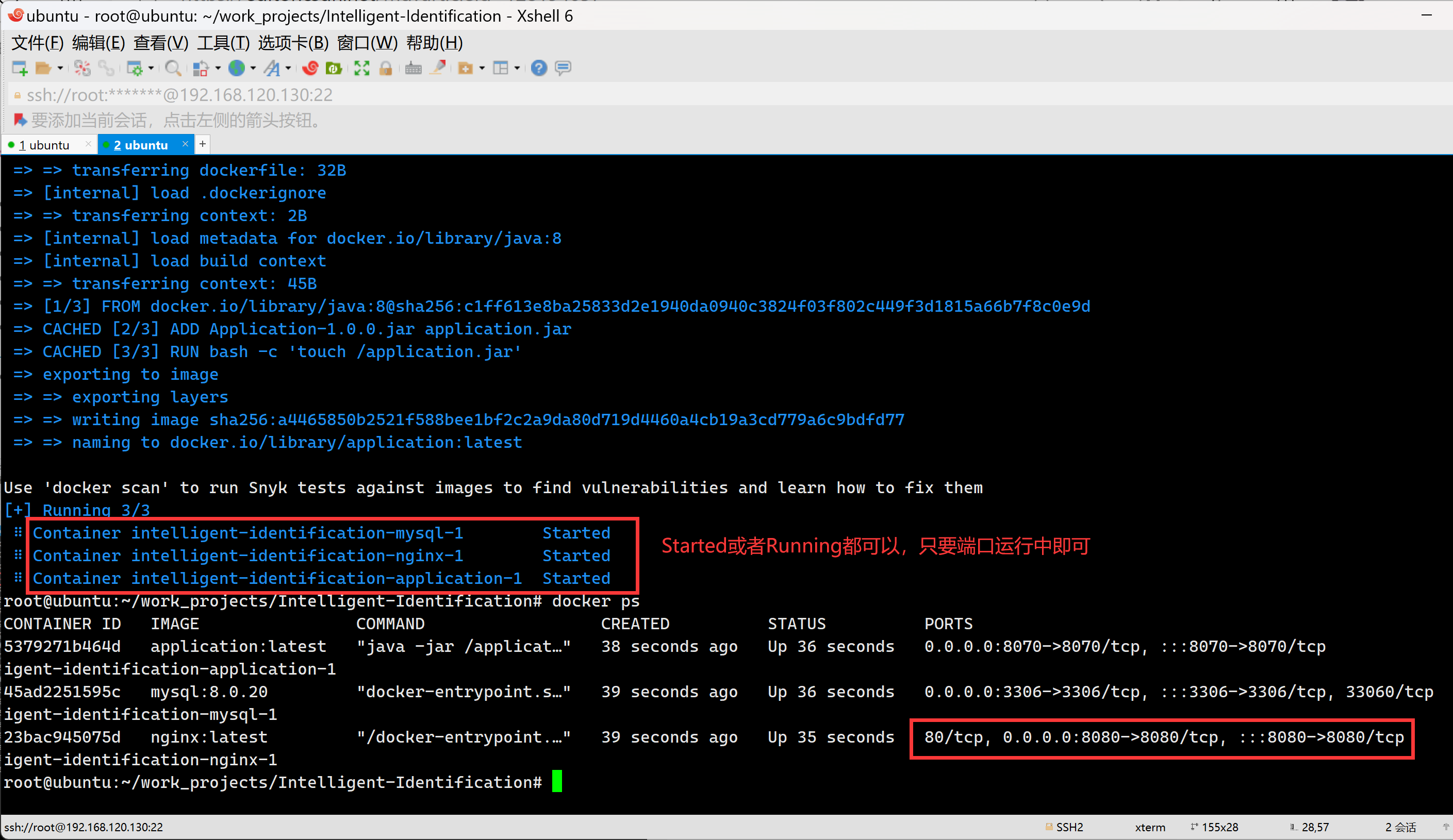
Task: Expand the globe encoding dropdown arrow
Action: (253, 69)
